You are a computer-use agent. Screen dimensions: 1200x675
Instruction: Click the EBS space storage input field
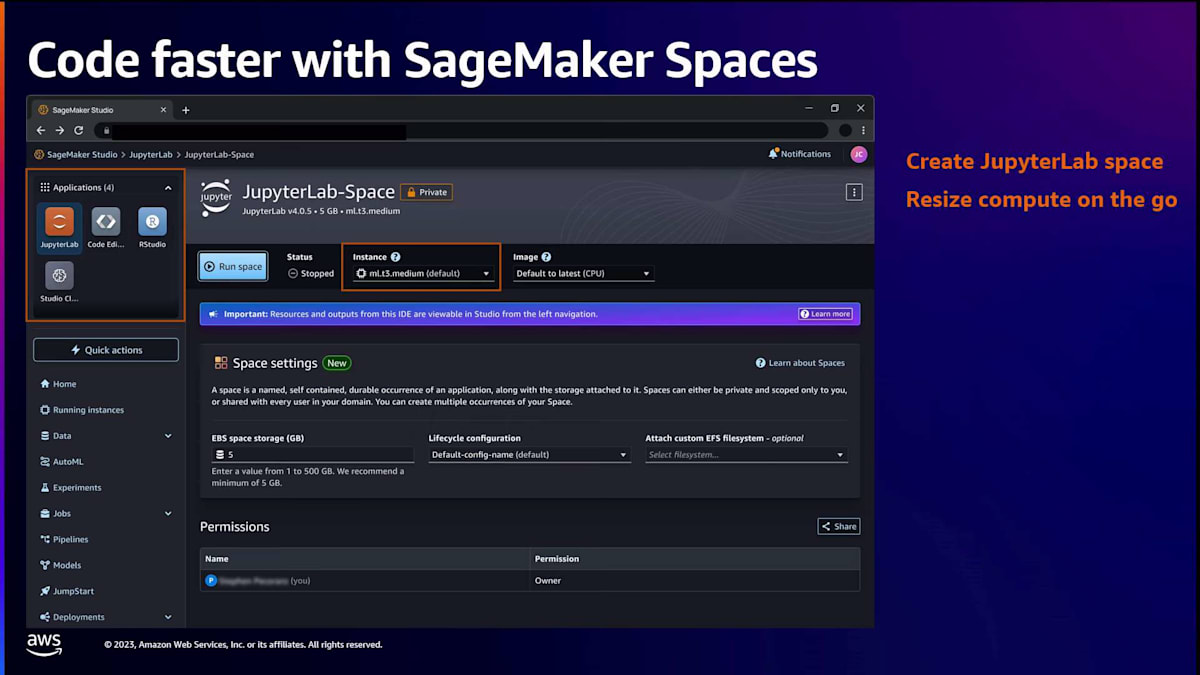313,455
